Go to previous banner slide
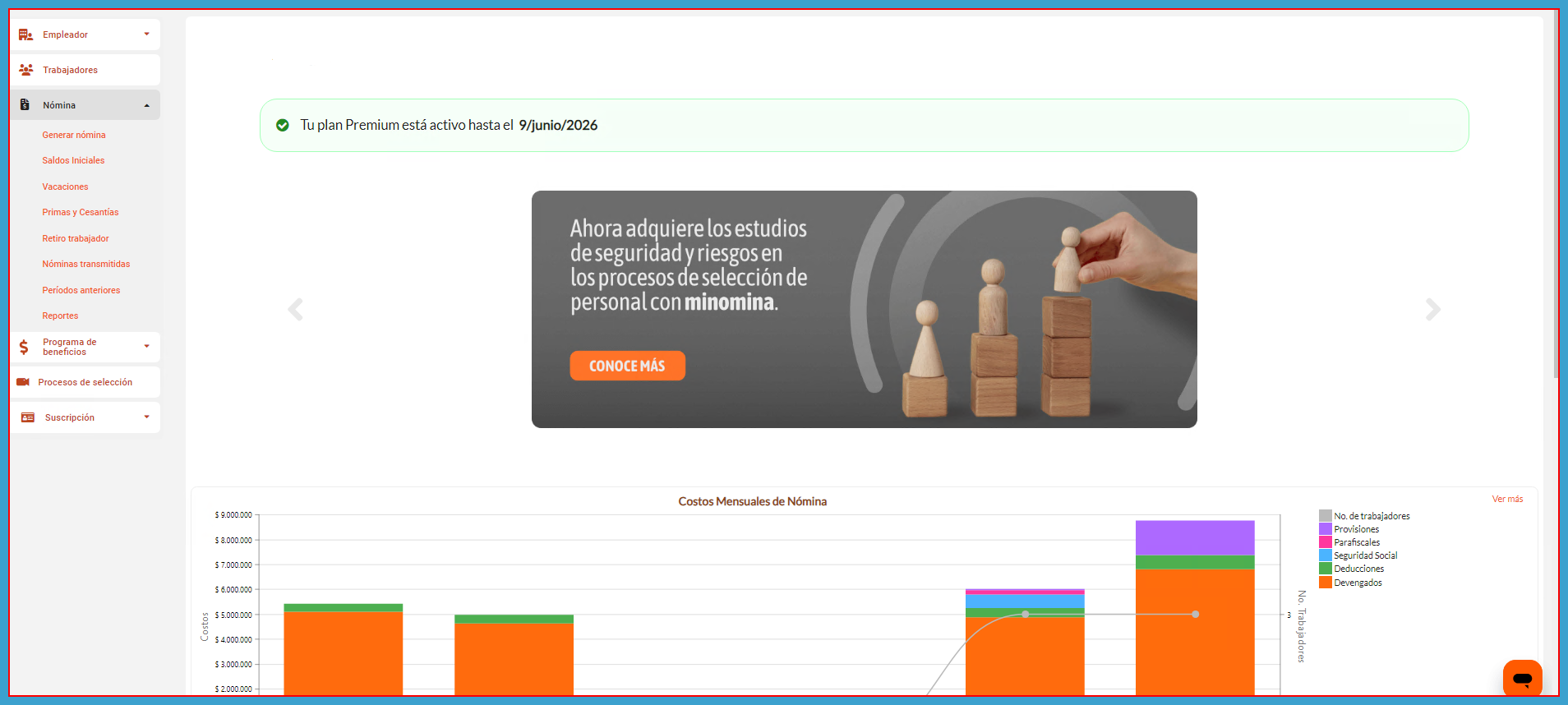This screenshot has height=705, width=1568. click(x=296, y=310)
